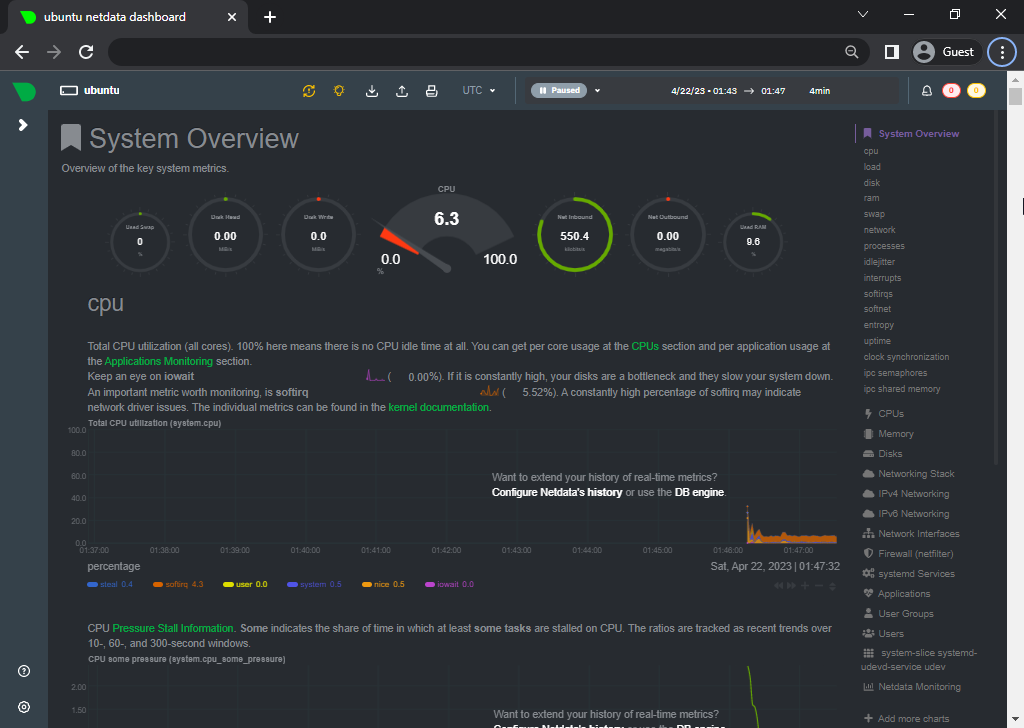Open a new browser tab
Viewport: 1024px width, 728px height.
270,17
